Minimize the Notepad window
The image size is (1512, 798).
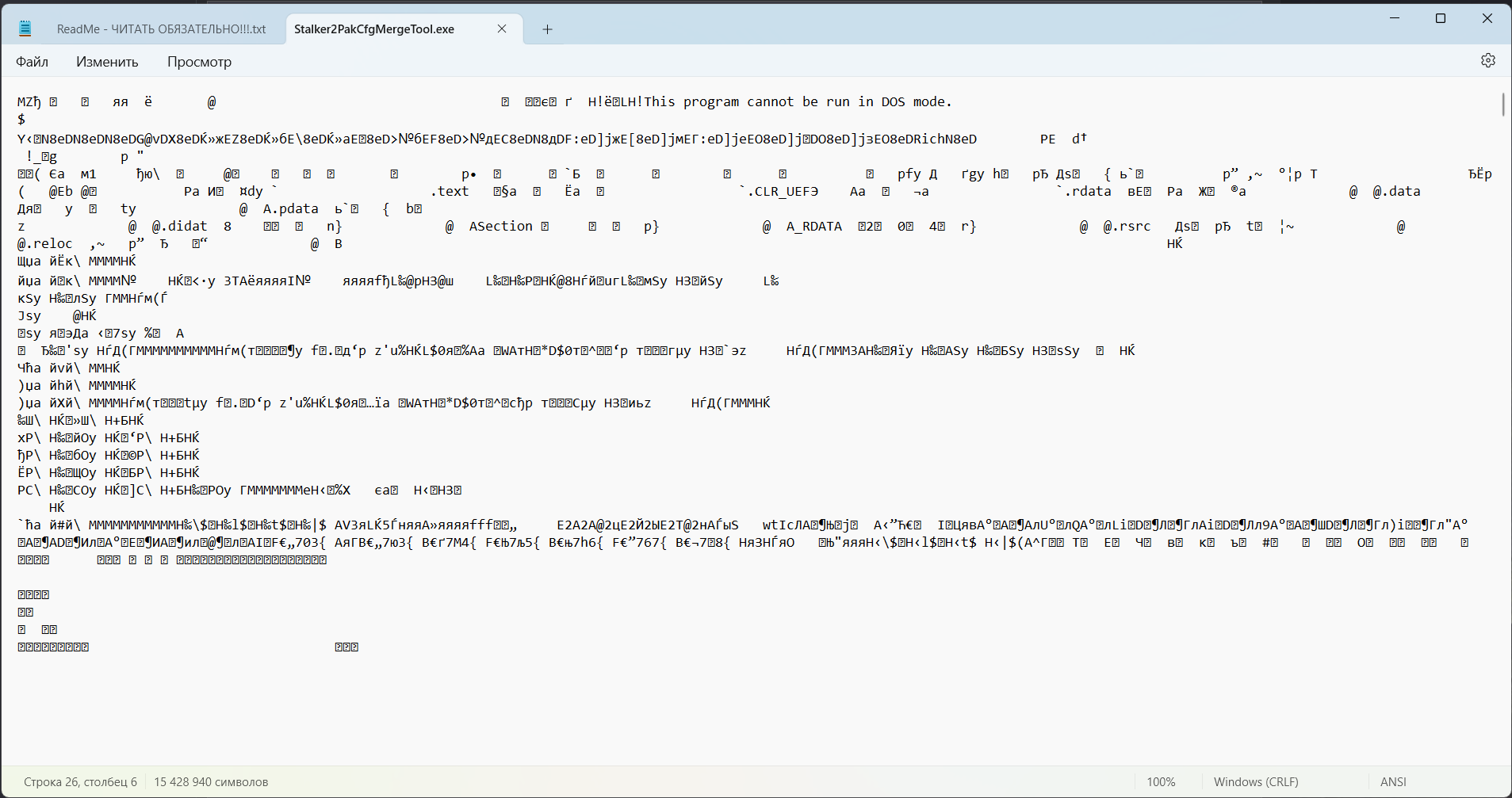click(1395, 18)
